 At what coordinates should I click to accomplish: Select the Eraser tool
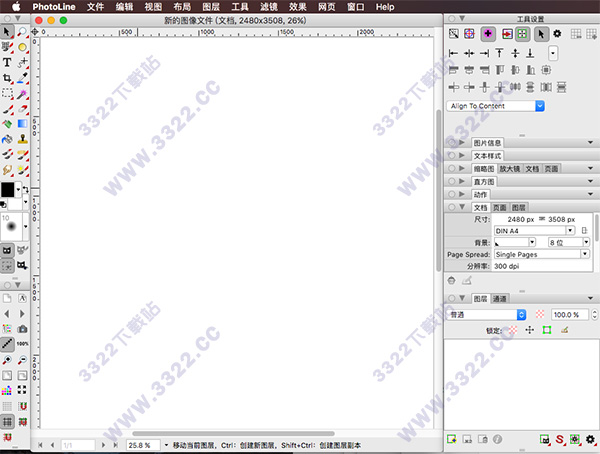point(23,109)
